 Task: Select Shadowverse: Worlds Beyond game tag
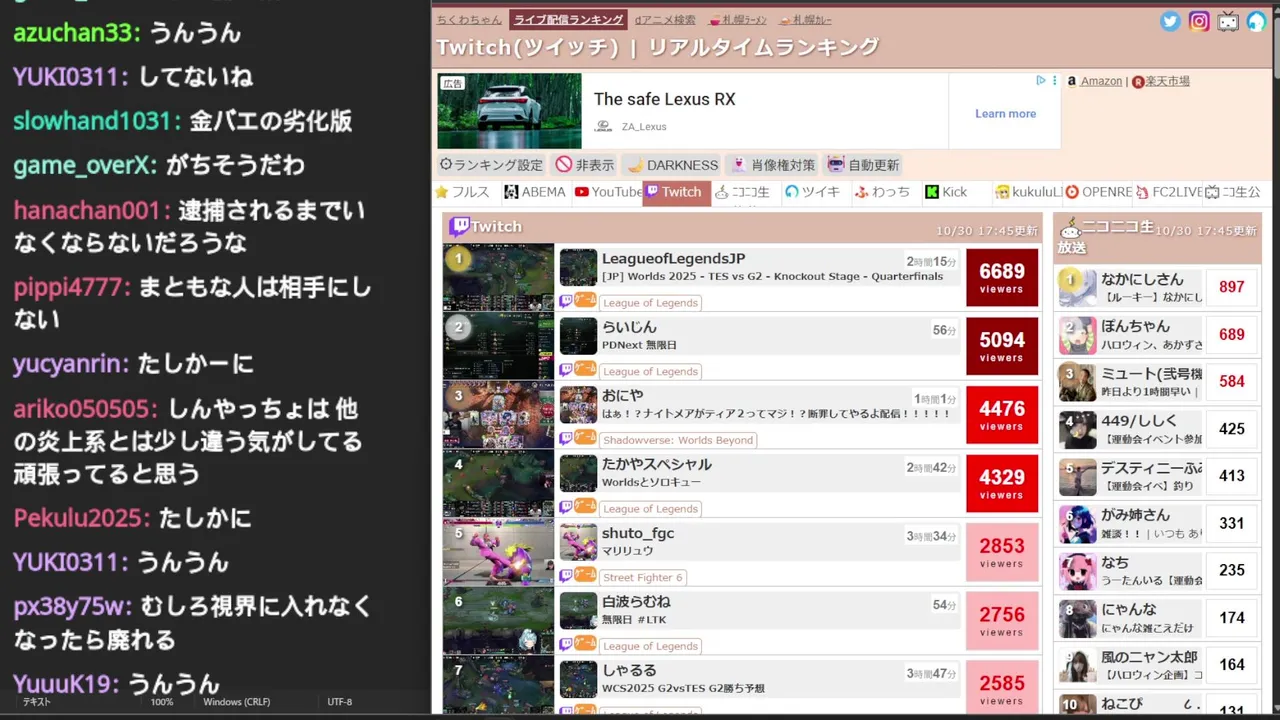coord(678,440)
